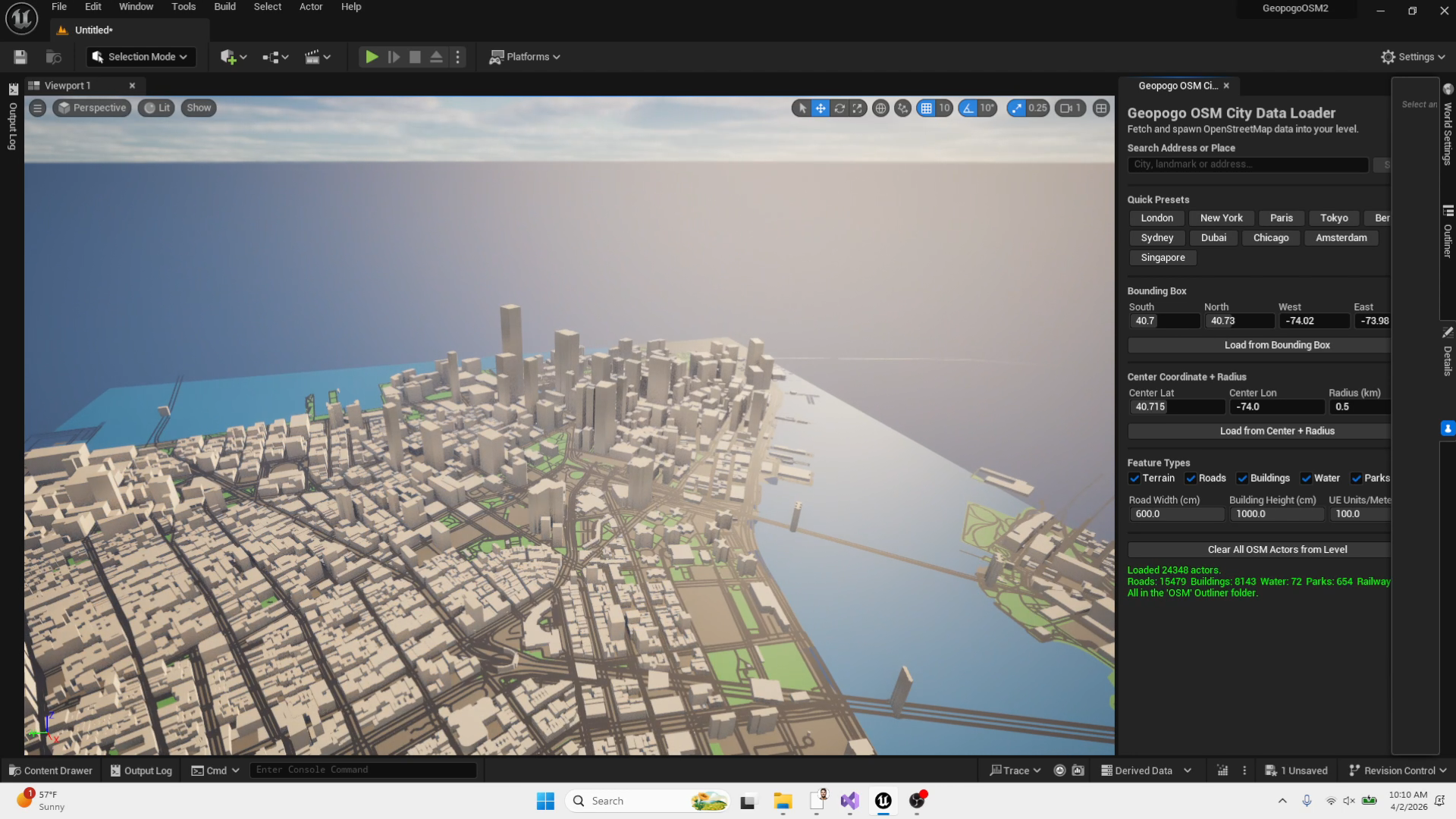
Task: Open the Actor menu
Action: tap(311, 7)
